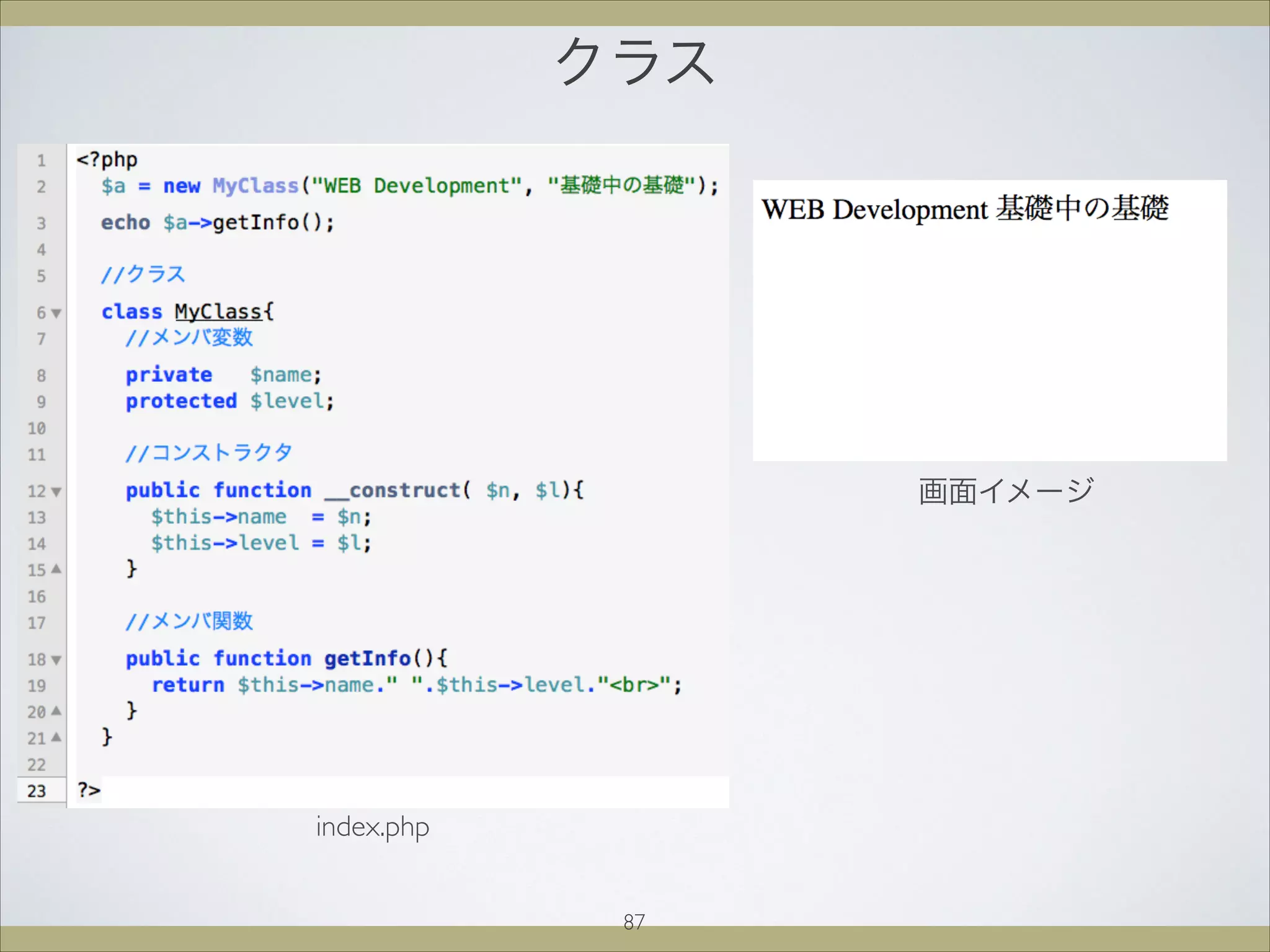
Task: Collapse the fold arrow at line 12
Action: [56, 492]
